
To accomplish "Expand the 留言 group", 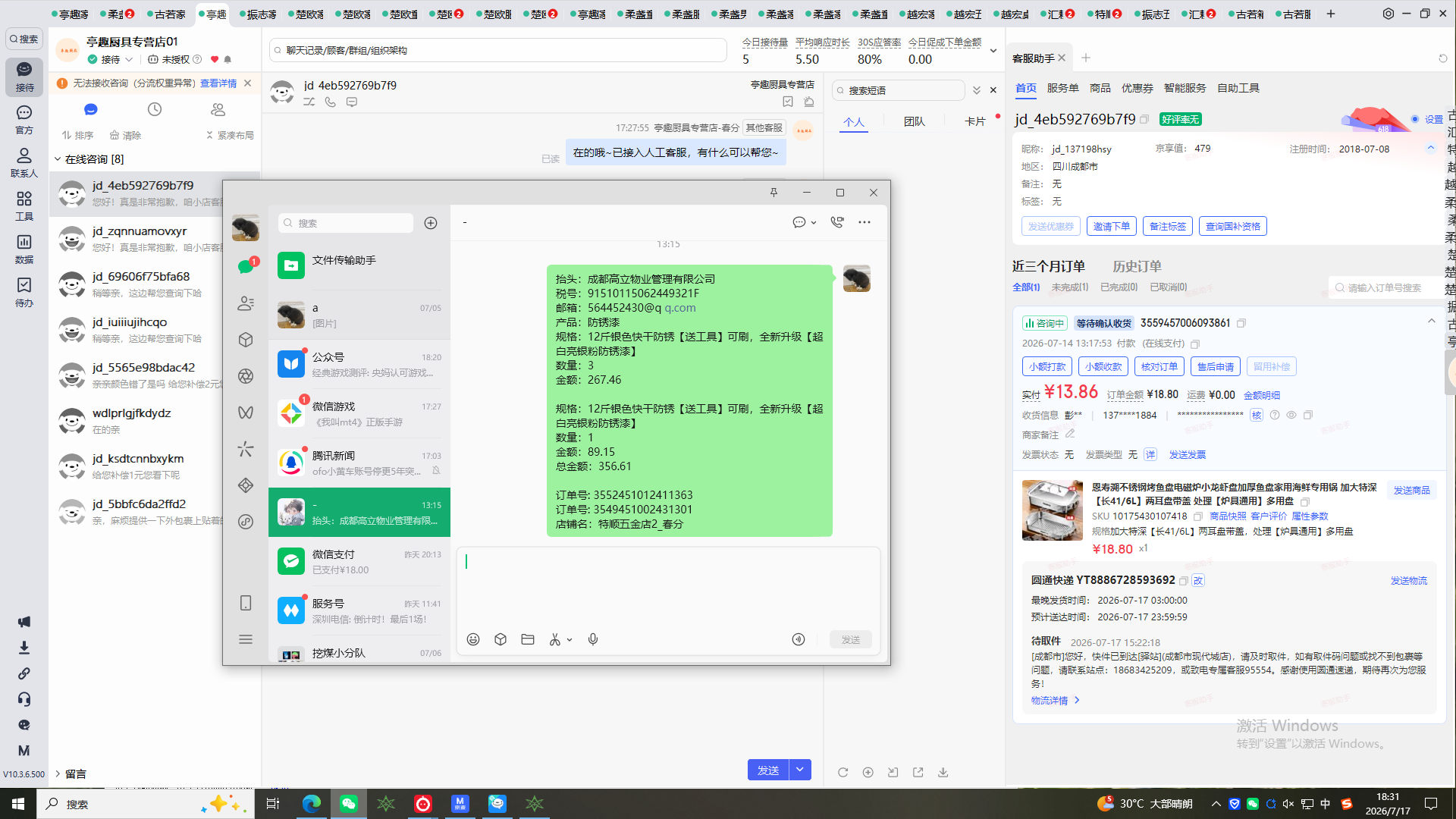I will click(58, 773).
